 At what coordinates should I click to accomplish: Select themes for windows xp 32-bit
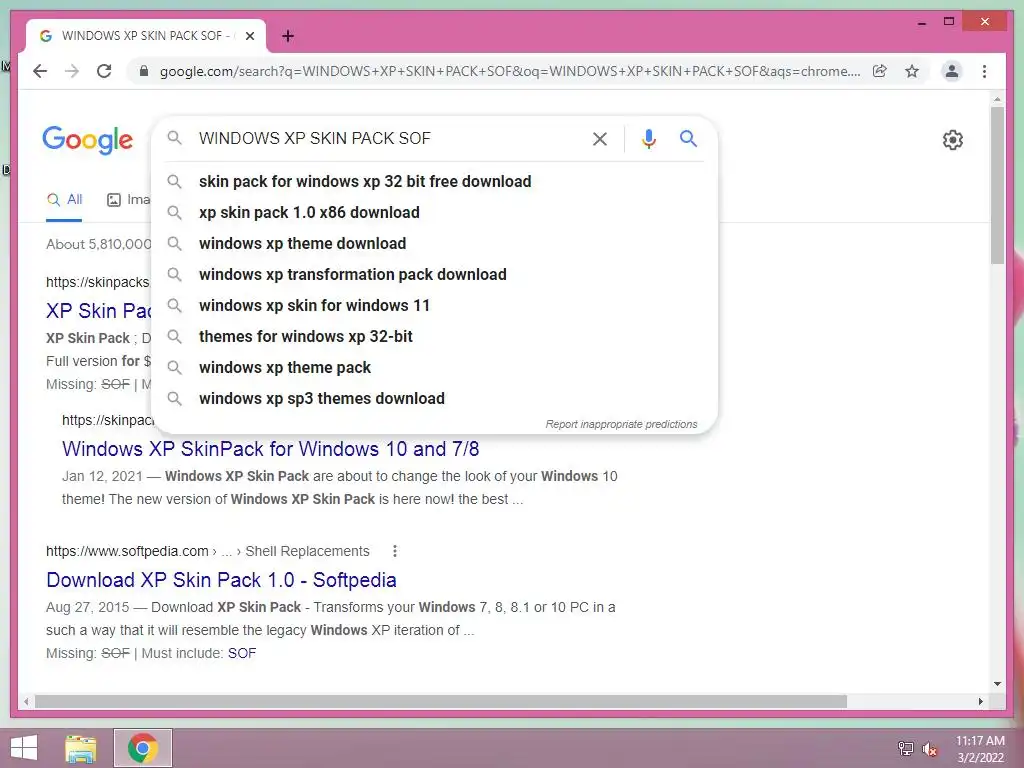point(434,336)
